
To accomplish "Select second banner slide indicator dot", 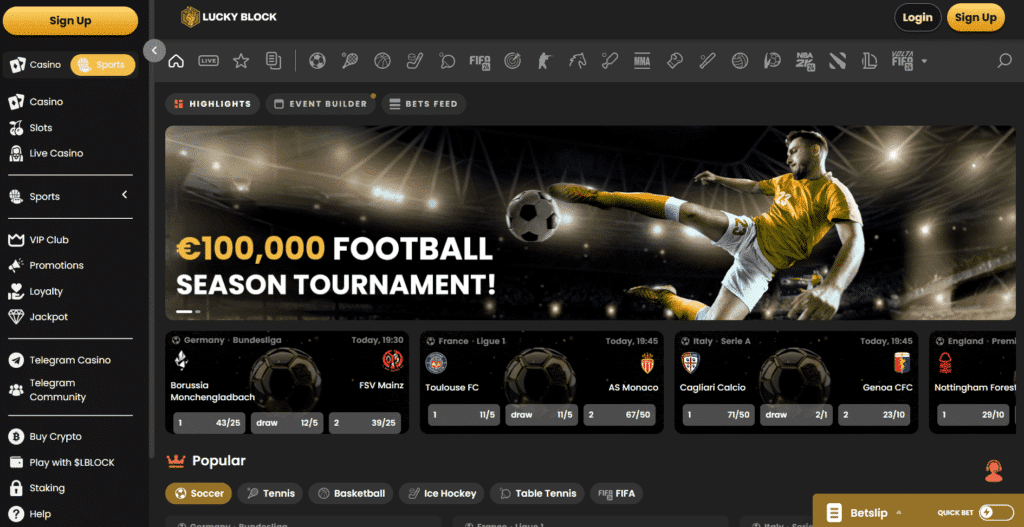I will (x=198, y=311).
